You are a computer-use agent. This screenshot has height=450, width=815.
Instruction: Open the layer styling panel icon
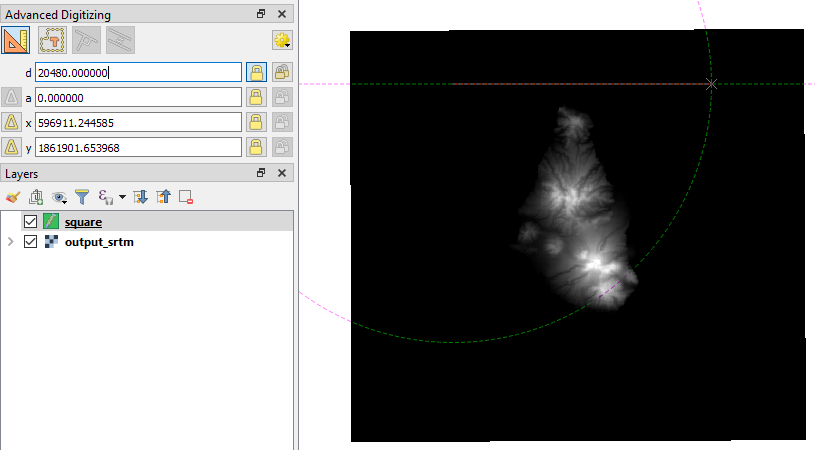tap(13, 197)
